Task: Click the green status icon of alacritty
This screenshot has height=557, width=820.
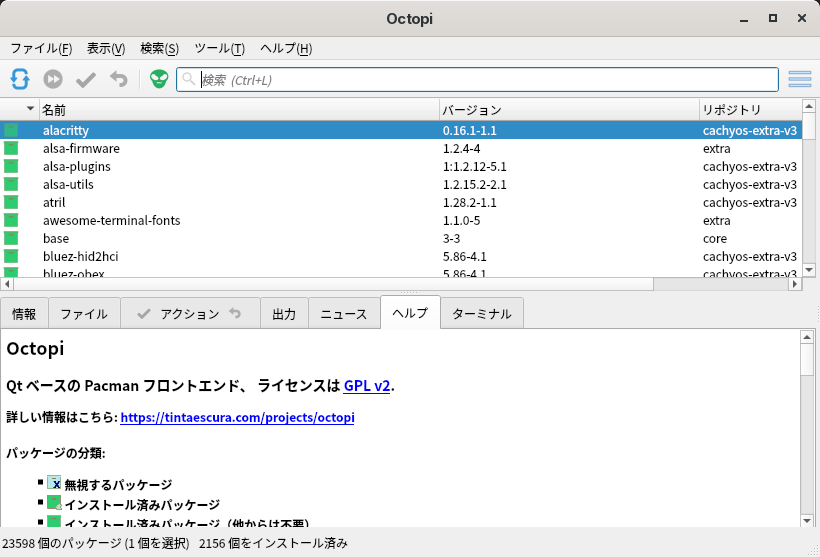Action: tap(11, 130)
